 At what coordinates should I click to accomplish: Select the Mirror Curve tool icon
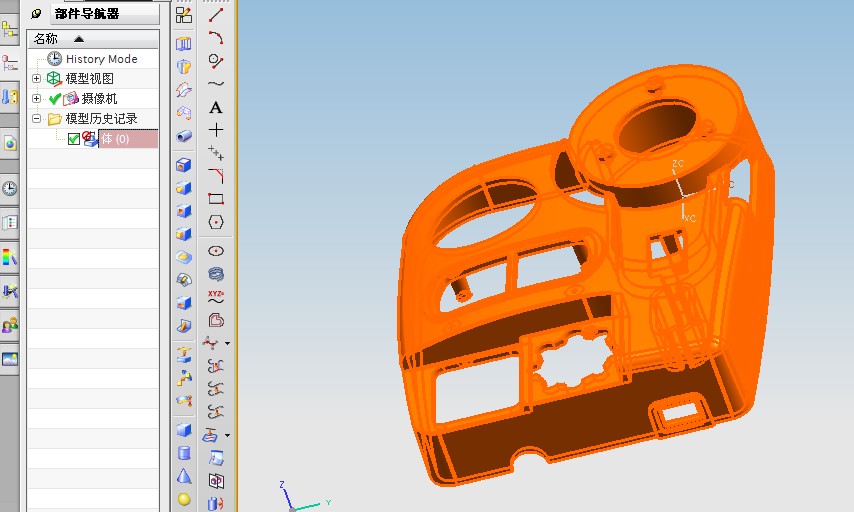click(216, 481)
